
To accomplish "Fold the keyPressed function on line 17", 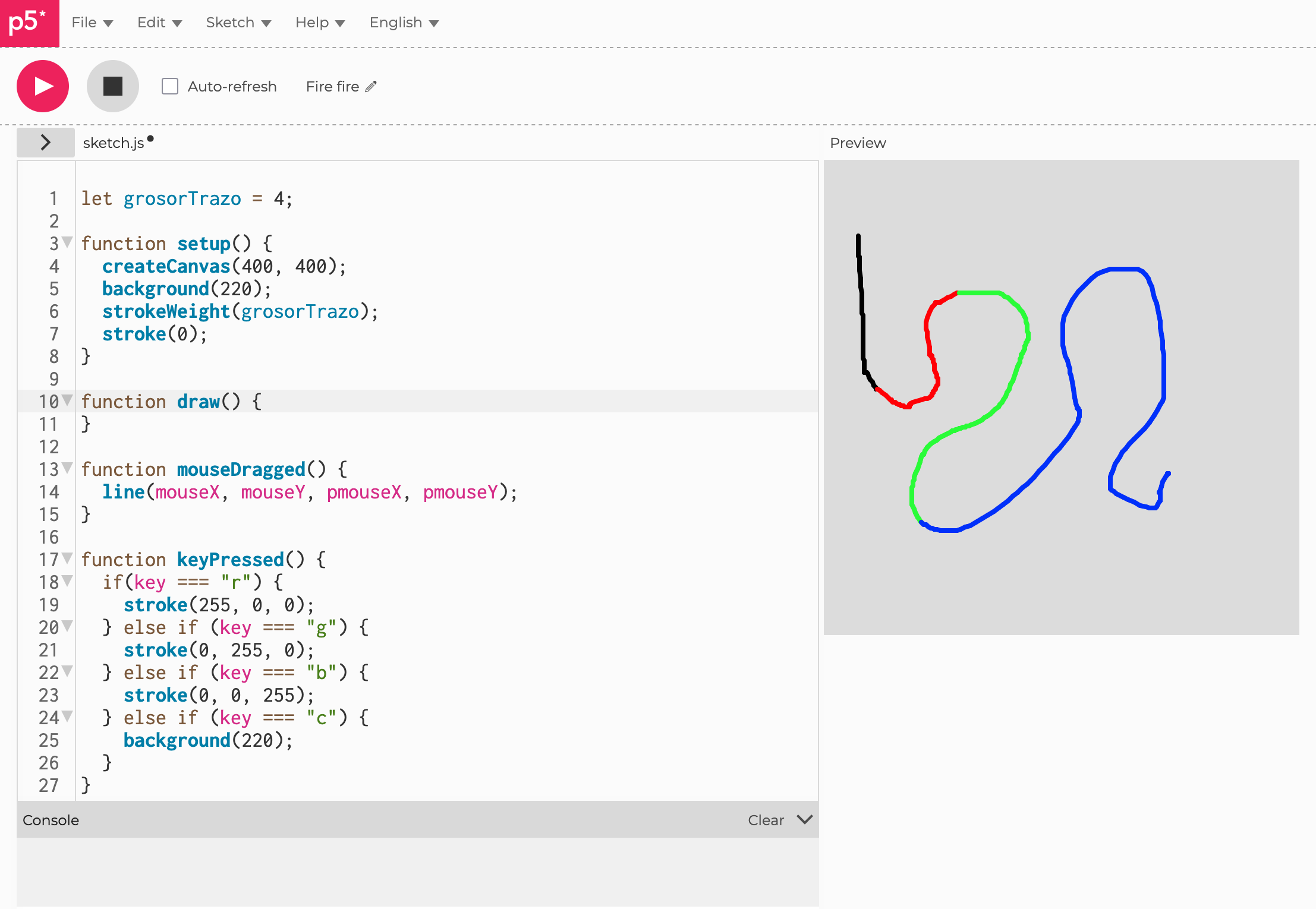I will click(x=68, y=558).
